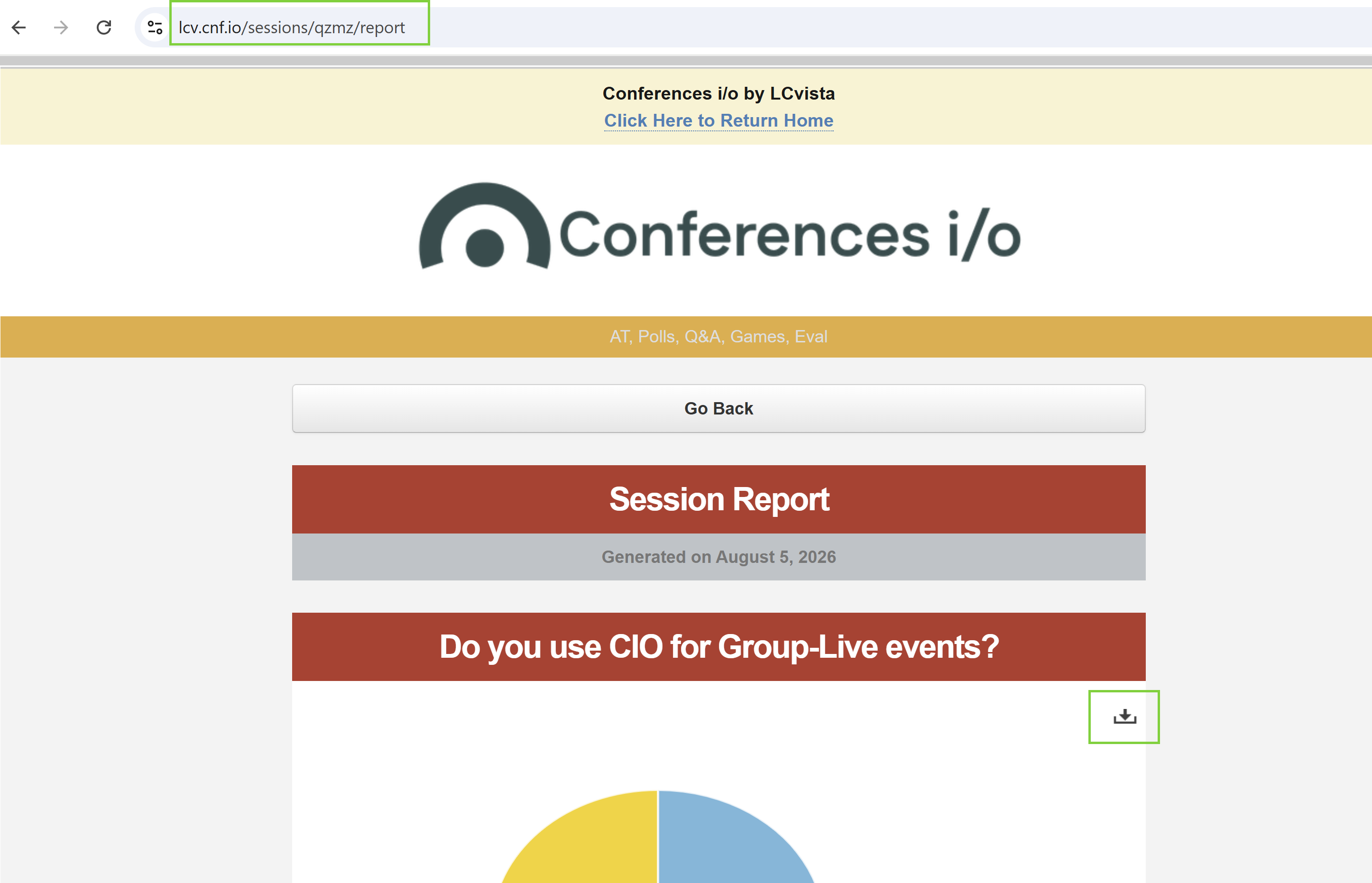Click the browser back arrow
The width and height of the screenshot is (1372, 883).
point(19,28)
